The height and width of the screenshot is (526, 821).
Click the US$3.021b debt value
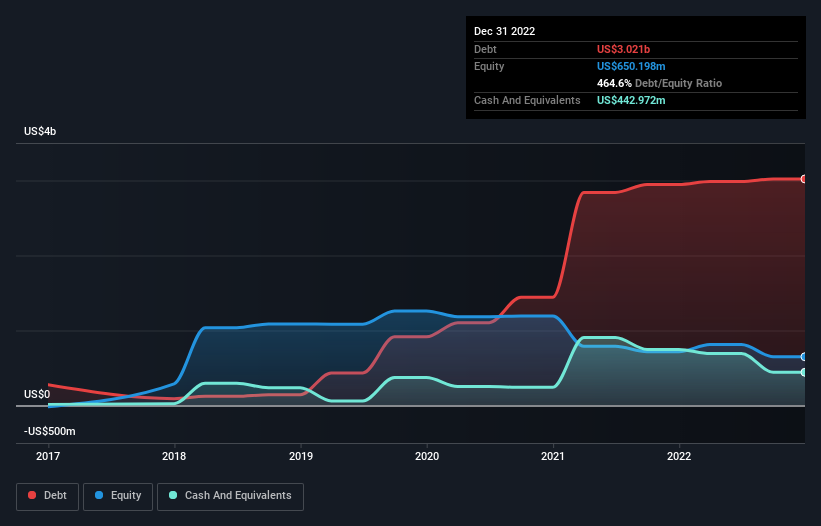pos(623,49)
